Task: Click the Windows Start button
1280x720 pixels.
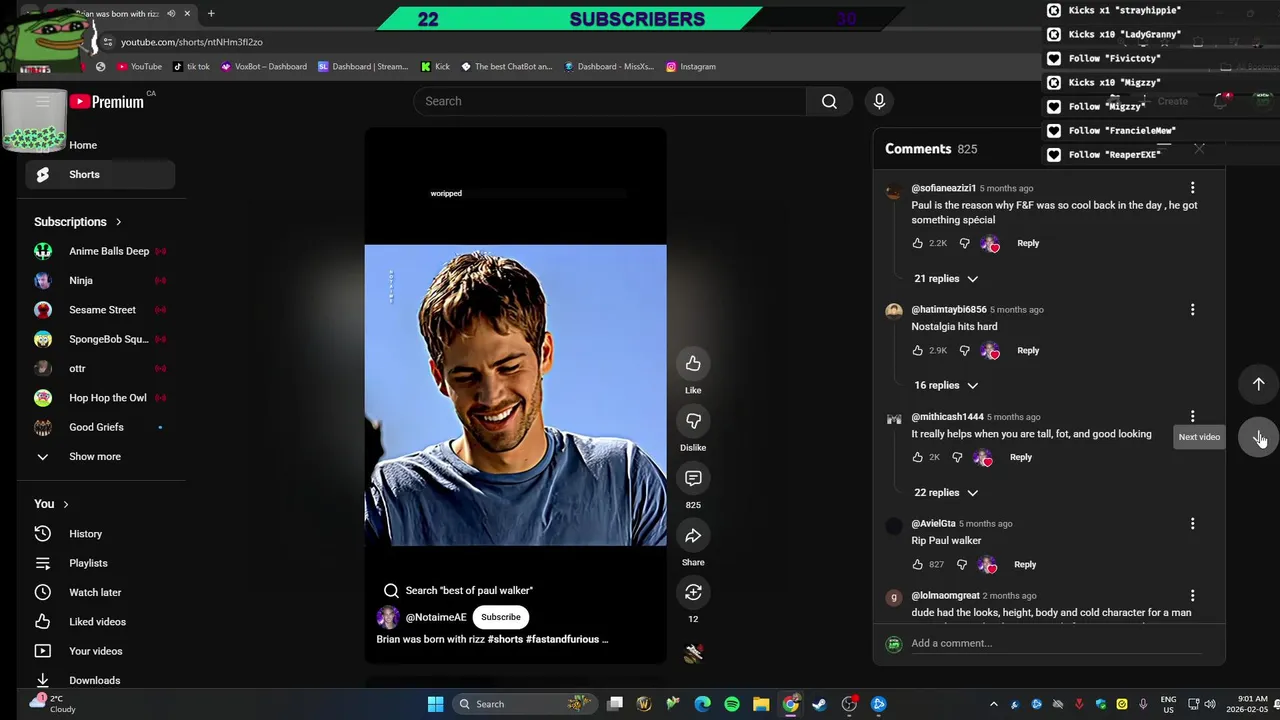Action: tap(436, 704)
